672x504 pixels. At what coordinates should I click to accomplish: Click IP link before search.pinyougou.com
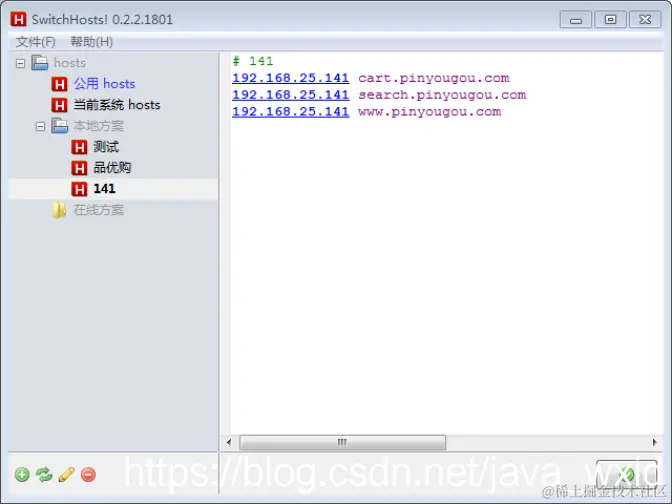(291, 95)
